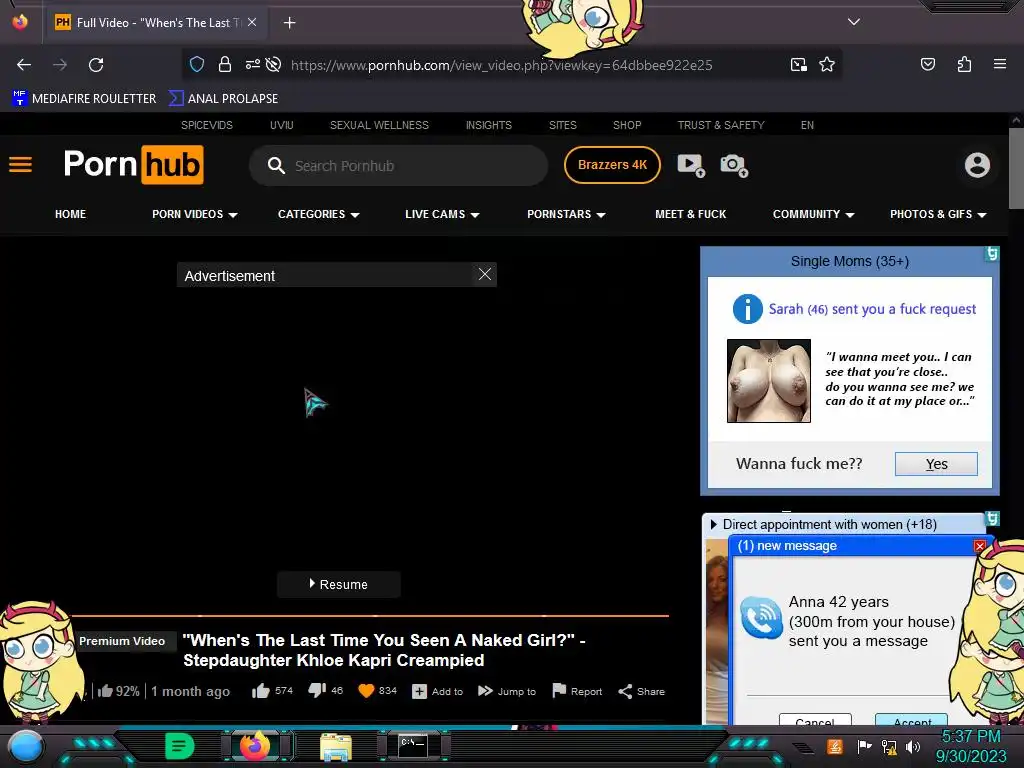Open the taskbar clock showing 5:37 PM
The image size is (1024, 768).
tap(971, 746)
